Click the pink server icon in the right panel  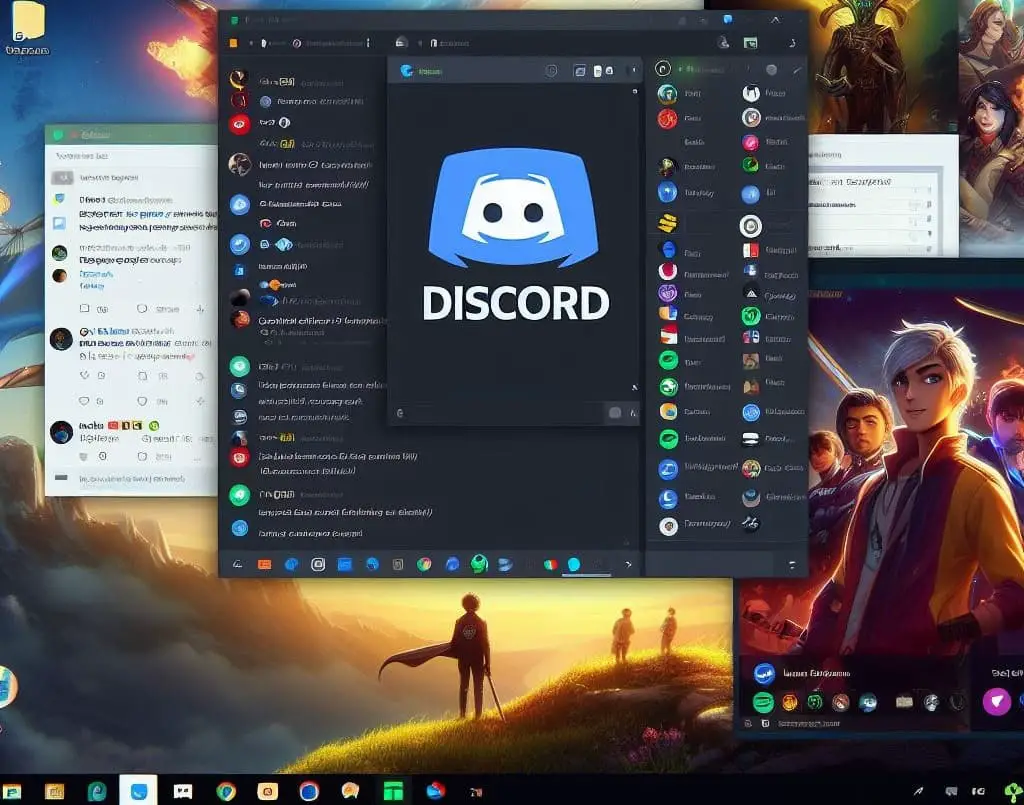point(750,142)
